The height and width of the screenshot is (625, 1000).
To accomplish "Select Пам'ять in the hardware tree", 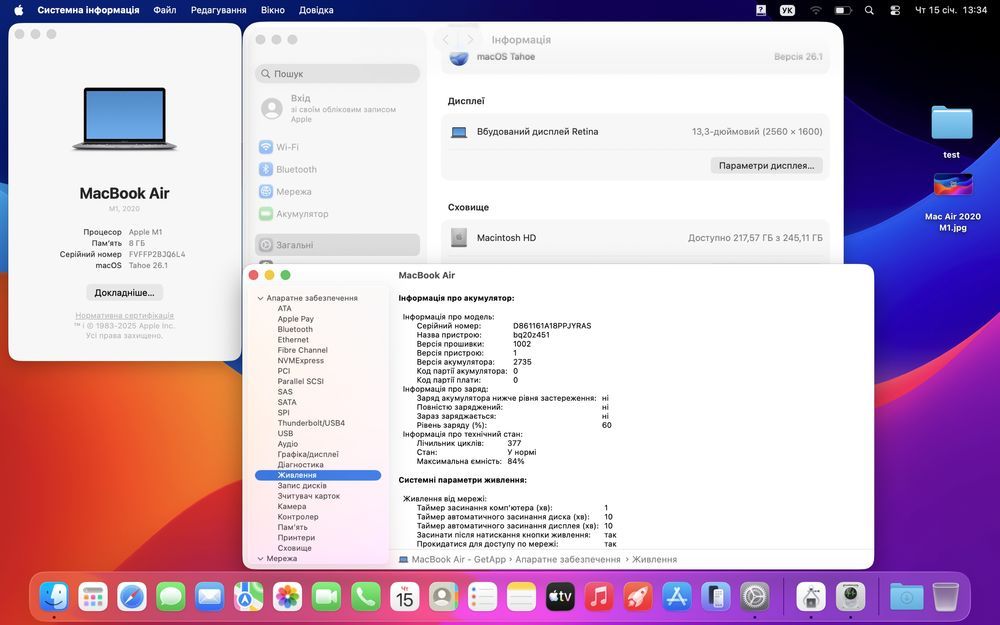I will (x=292, y=527).
